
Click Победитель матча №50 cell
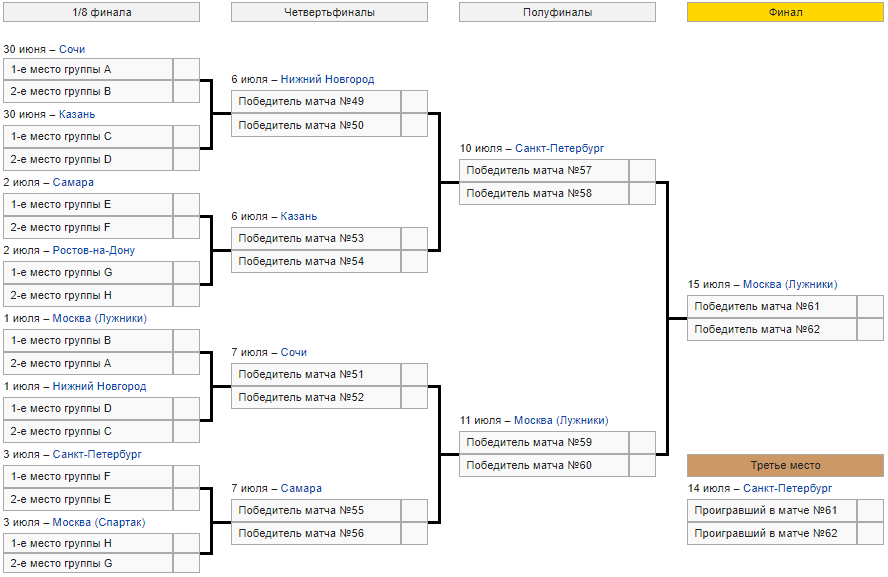316,125
